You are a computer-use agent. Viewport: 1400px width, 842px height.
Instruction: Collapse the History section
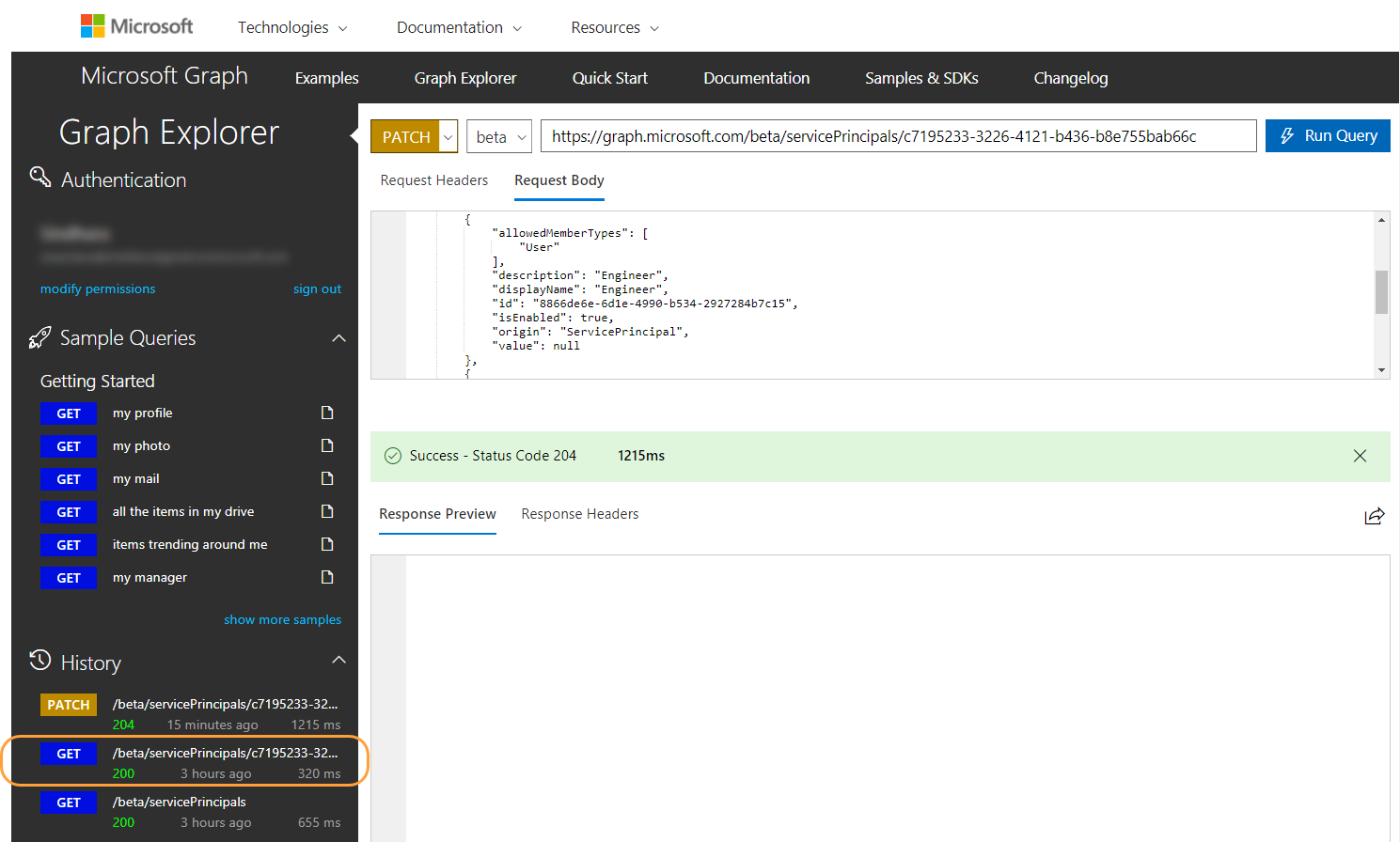(339, 660)
